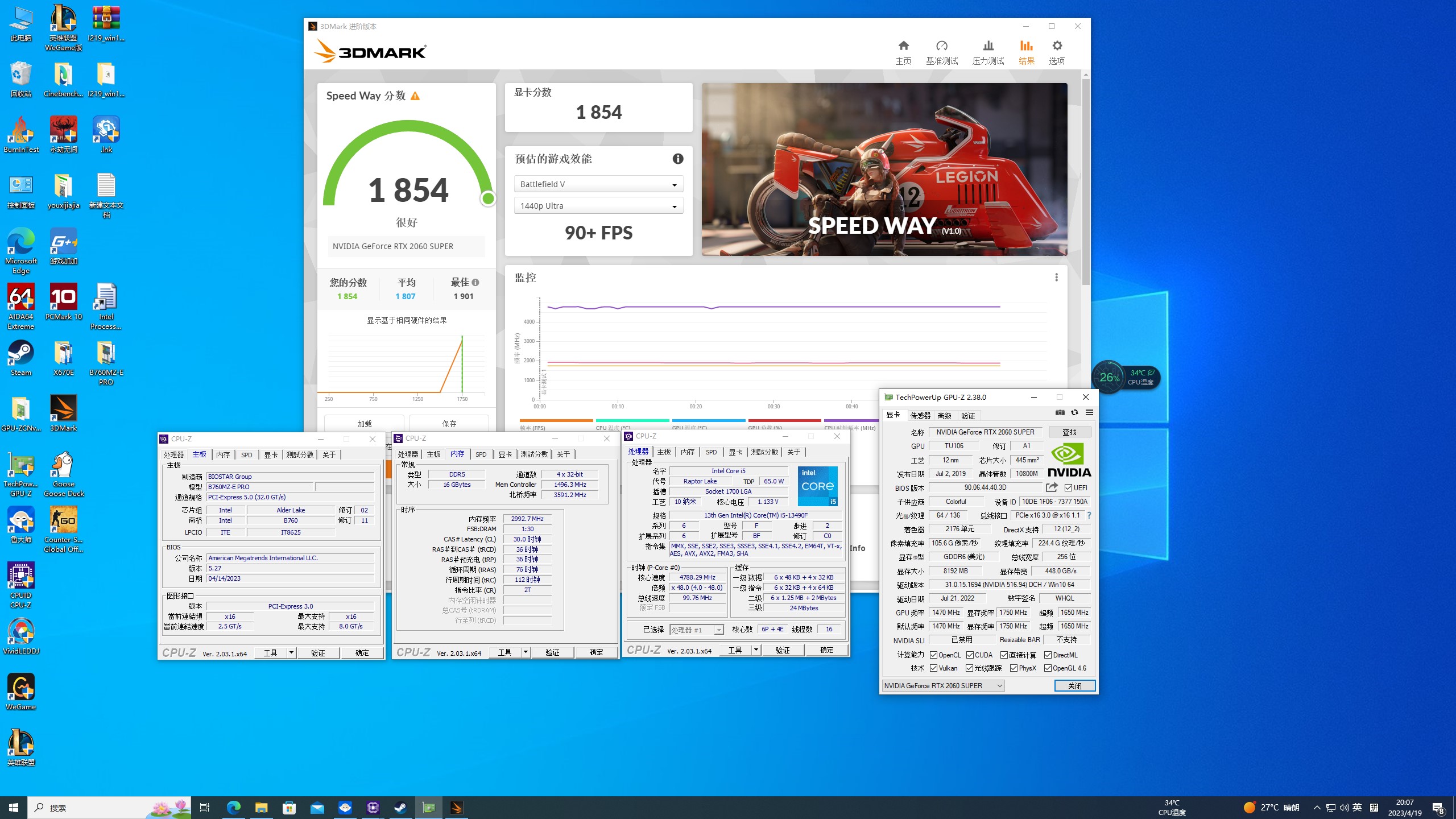Open the processor #1 selection dropdown in CPU-Z
The width and height of the screenshot is (1456, 819).
(x=696, y=630)
